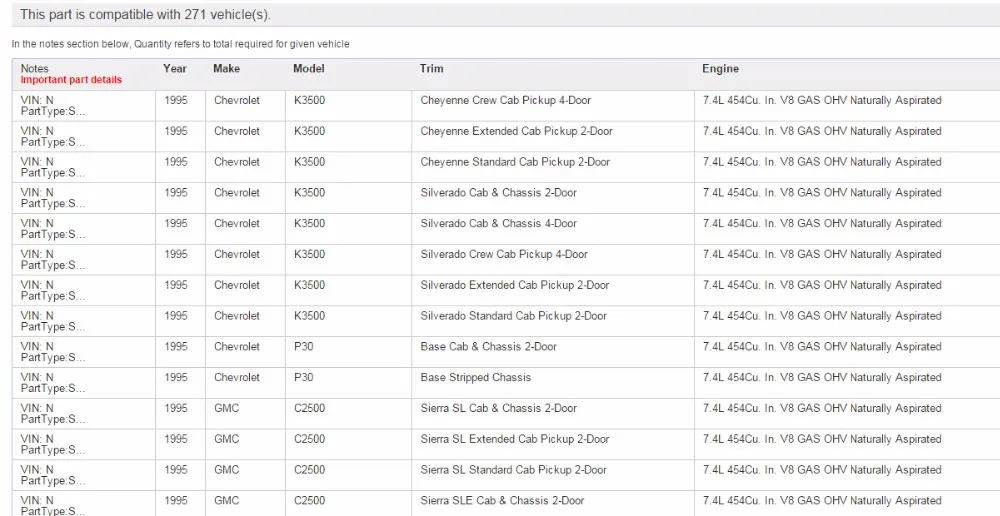
Task: Click the Year column header
Action: pos(175,68)
